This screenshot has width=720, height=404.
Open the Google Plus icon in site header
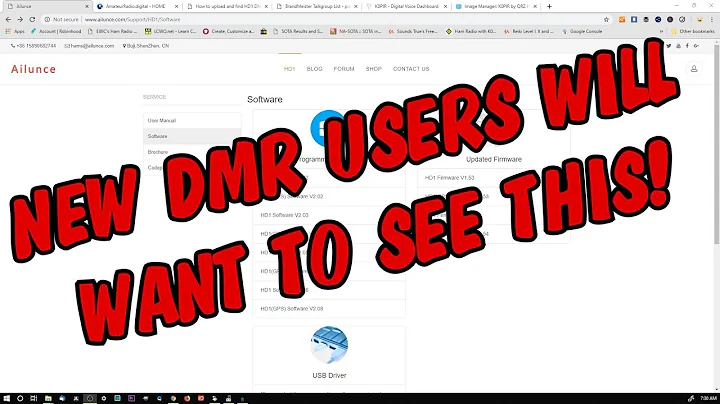[696, 45]
